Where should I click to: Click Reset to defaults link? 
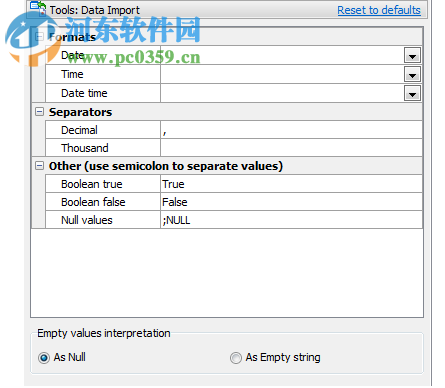379,10
